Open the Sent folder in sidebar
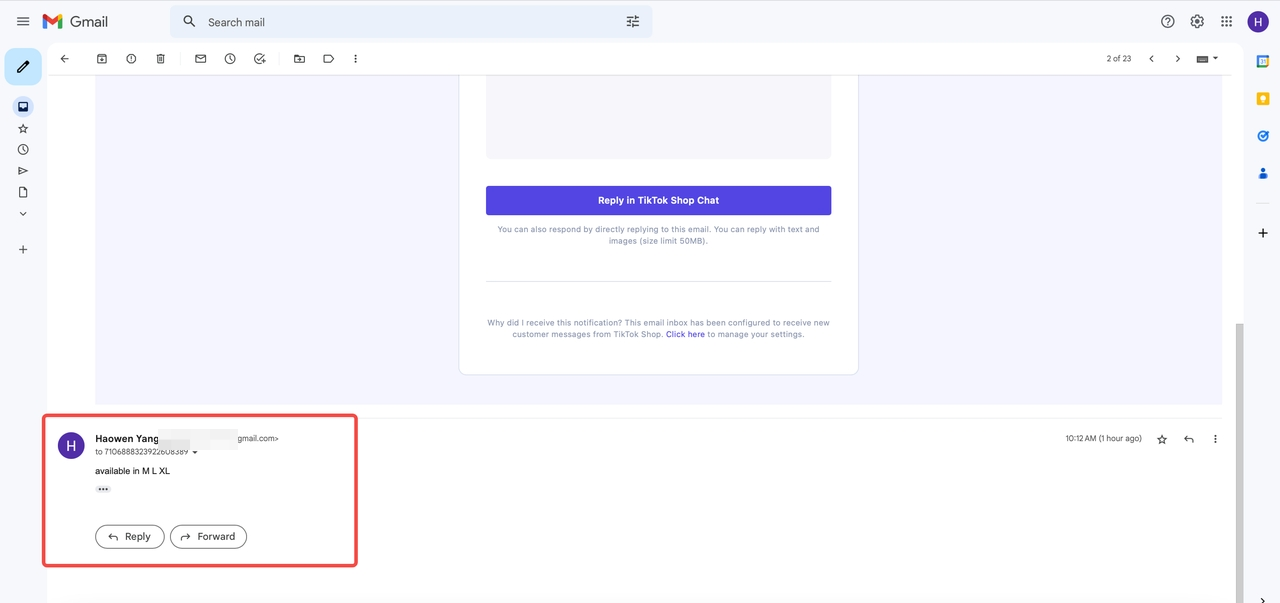Screen dimensions: 1280x603 (x=23, y=171)
